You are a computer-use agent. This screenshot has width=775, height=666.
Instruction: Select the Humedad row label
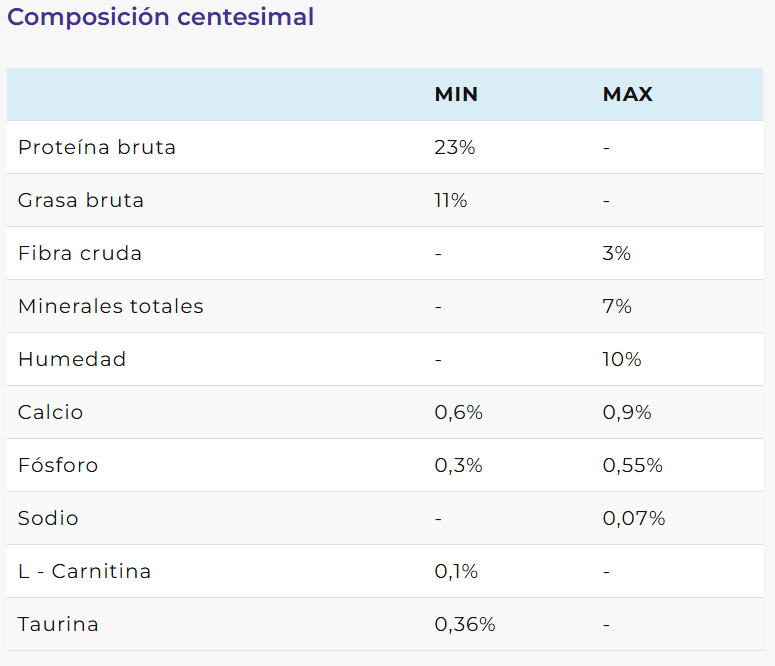tap(72, 359)
